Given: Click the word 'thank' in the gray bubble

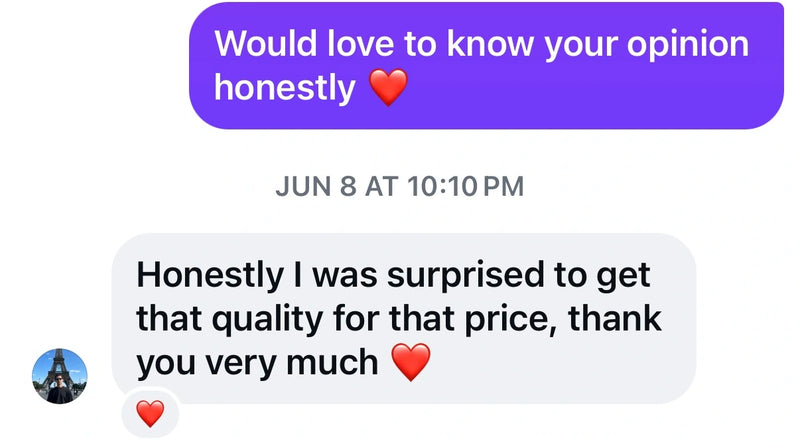Looking at the screenshot, I should coord(615,318).
